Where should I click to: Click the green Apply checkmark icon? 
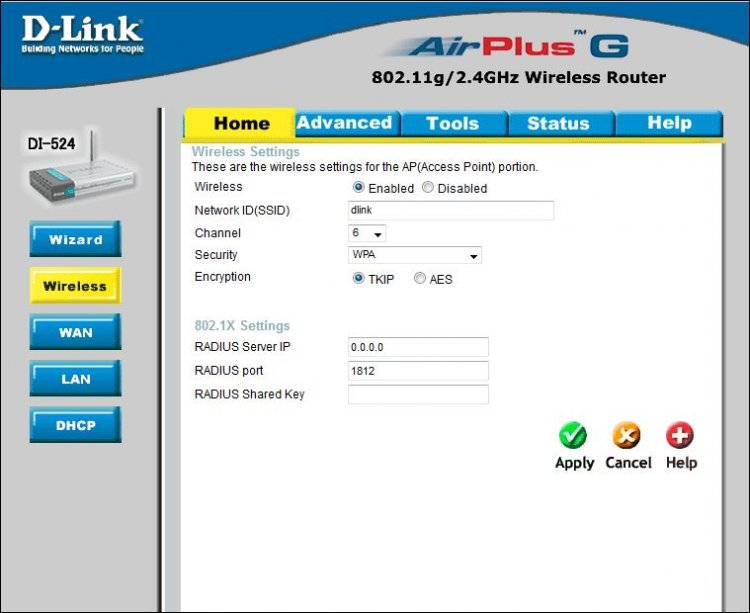(x=573, y=436)
